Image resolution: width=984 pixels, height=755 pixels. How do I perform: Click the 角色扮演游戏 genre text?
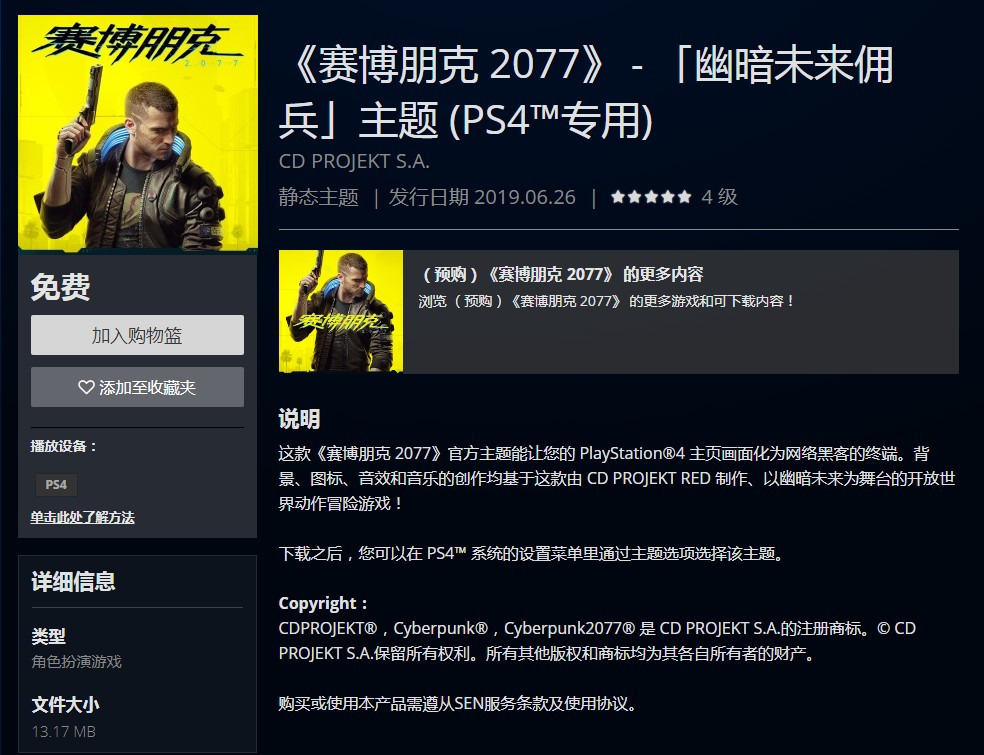pos(77,661)
